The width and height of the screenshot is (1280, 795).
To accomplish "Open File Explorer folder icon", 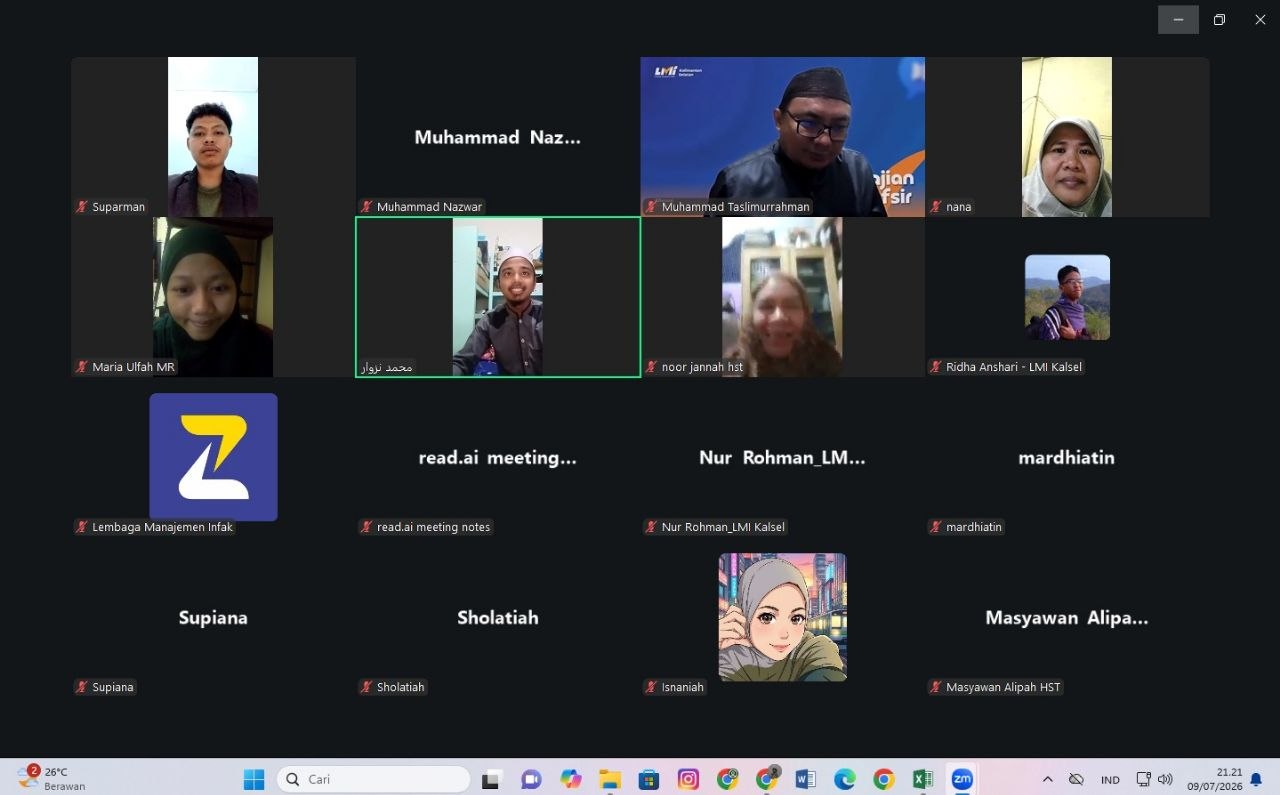I will coord(610,779).
